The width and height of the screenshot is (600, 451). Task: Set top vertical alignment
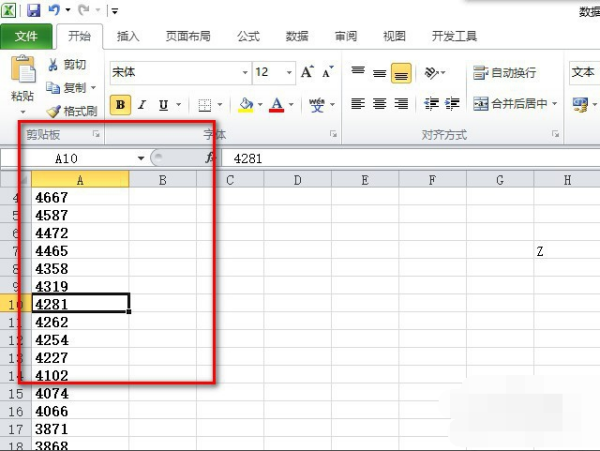click(x=358, y=72)
